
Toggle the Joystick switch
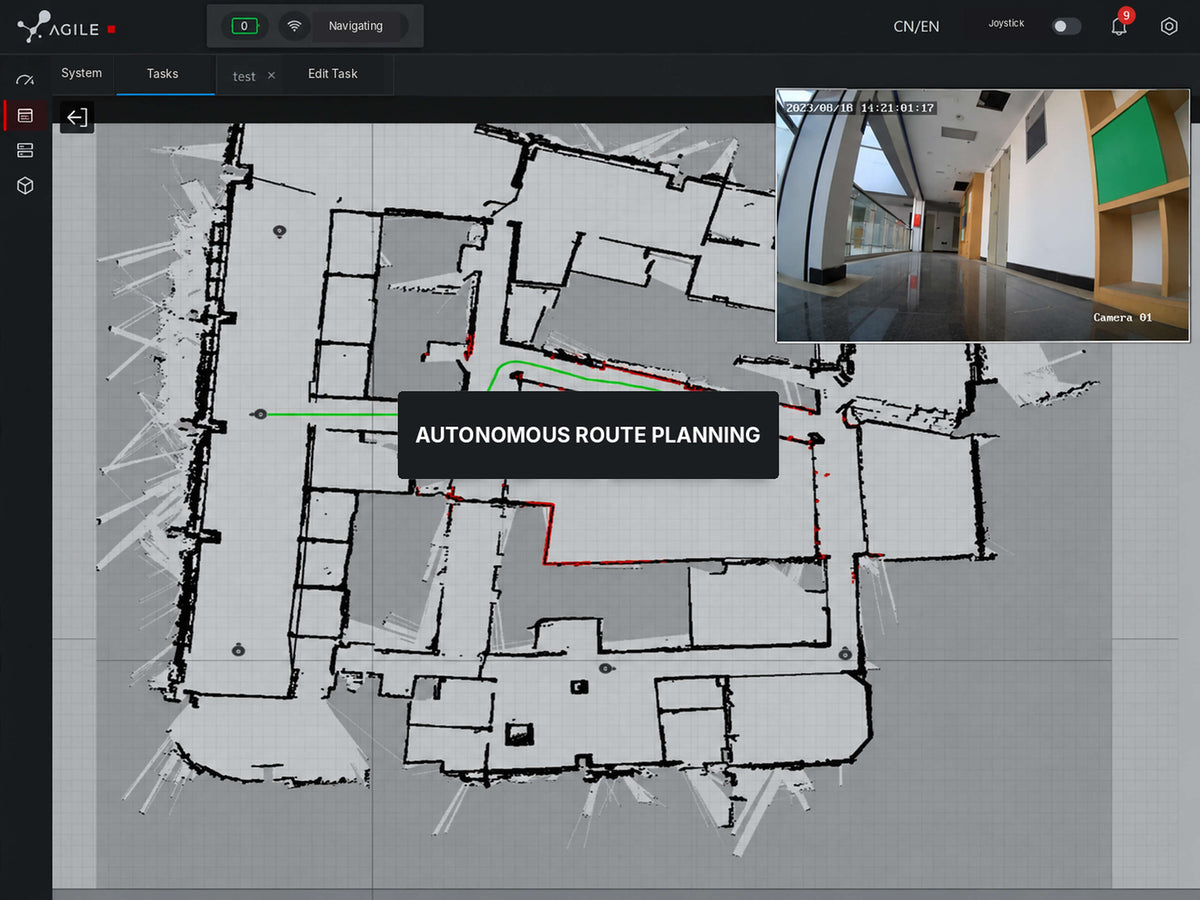pos(1066,26)
